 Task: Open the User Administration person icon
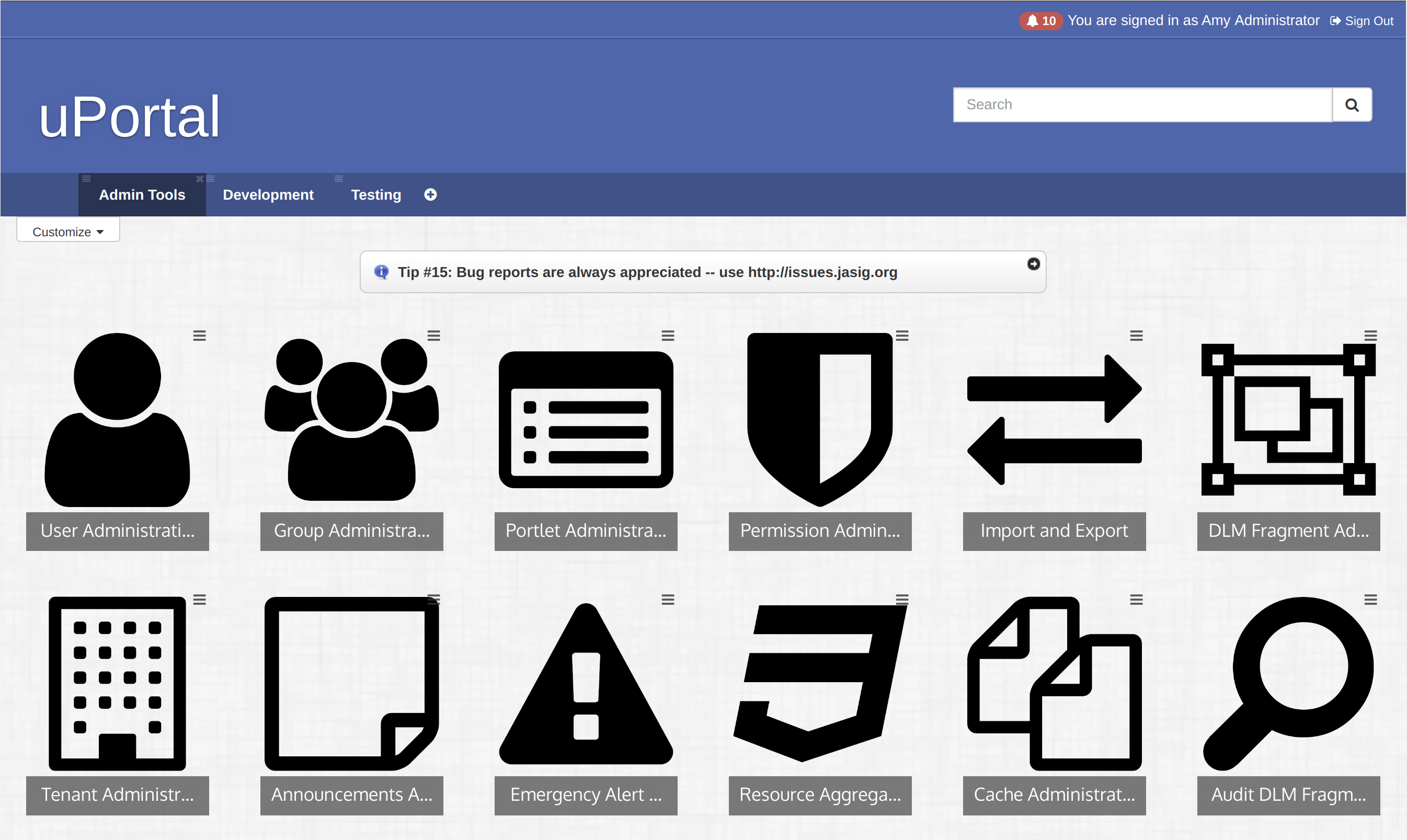click(117, 419)
